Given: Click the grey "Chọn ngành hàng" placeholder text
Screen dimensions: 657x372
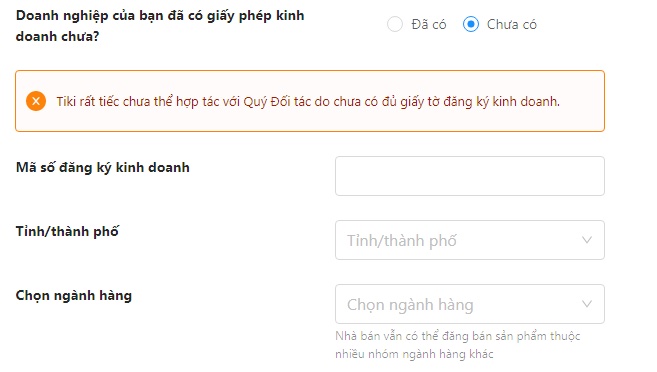Looking at the screenshot, I should [410, 305].
